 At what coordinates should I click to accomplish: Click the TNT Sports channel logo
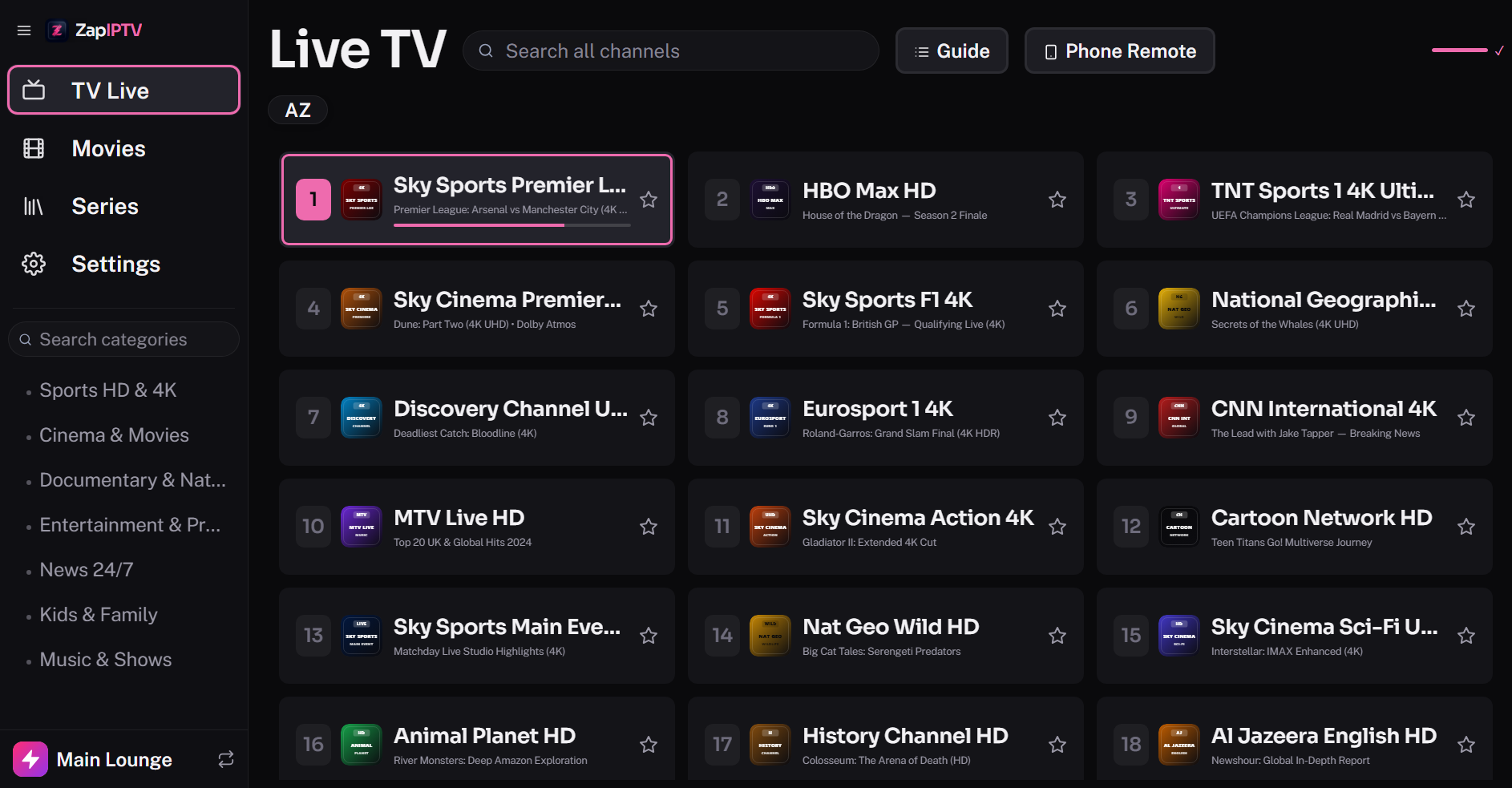(1179, 200)
